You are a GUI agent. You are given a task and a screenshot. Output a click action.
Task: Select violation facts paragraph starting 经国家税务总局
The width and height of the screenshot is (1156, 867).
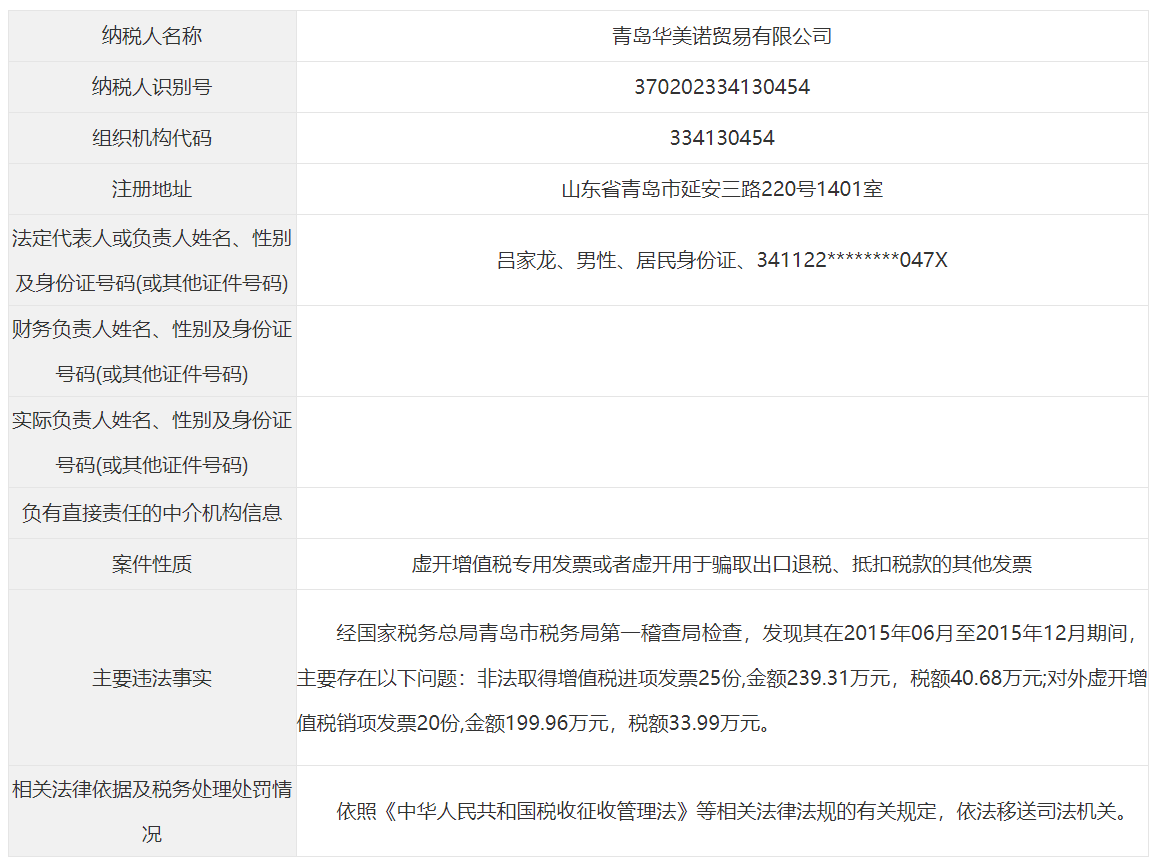[x=721, y=678]
